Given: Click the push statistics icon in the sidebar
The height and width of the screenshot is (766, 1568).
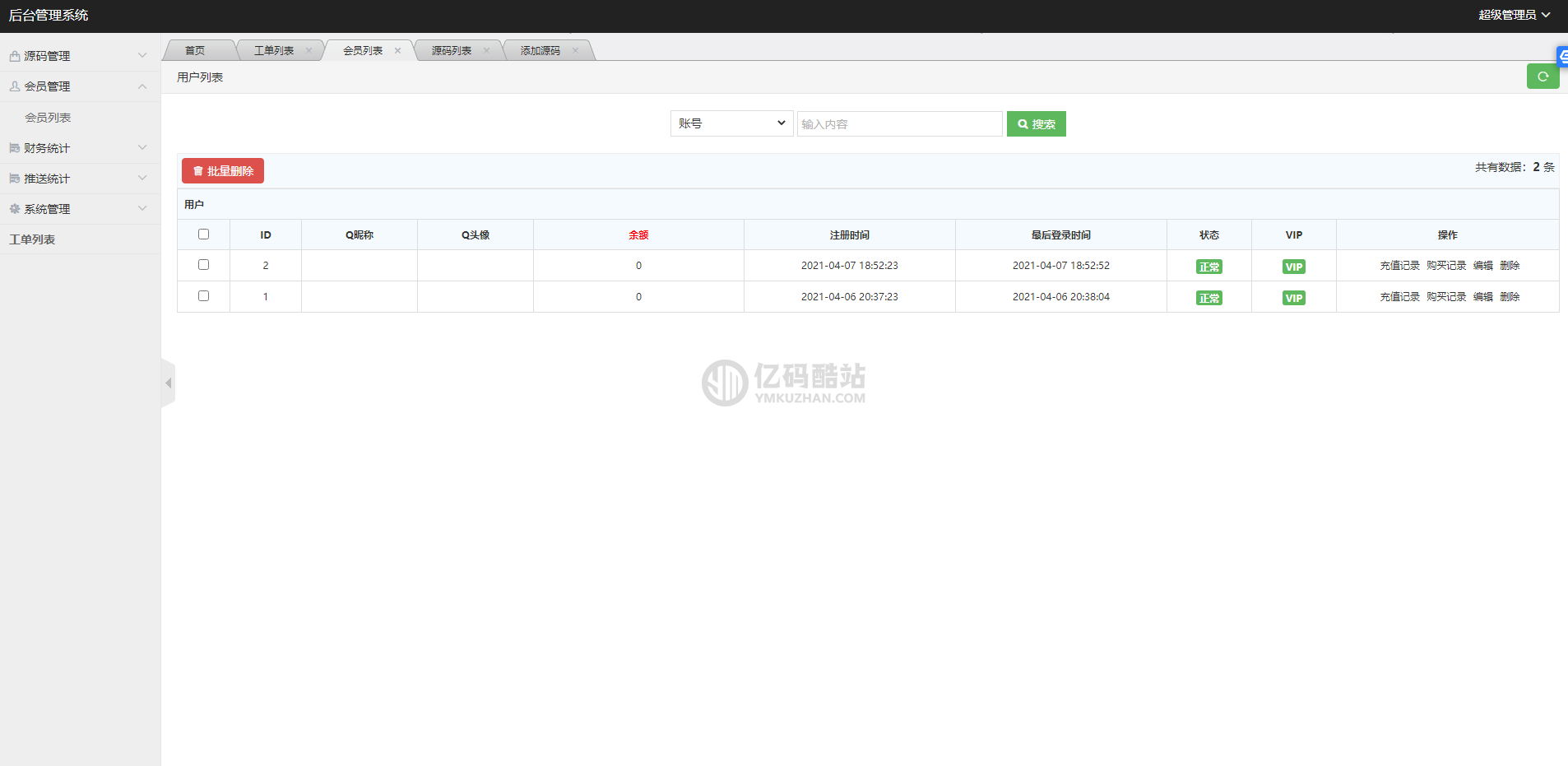Looking at the screenshot, I should click(15, 179).
